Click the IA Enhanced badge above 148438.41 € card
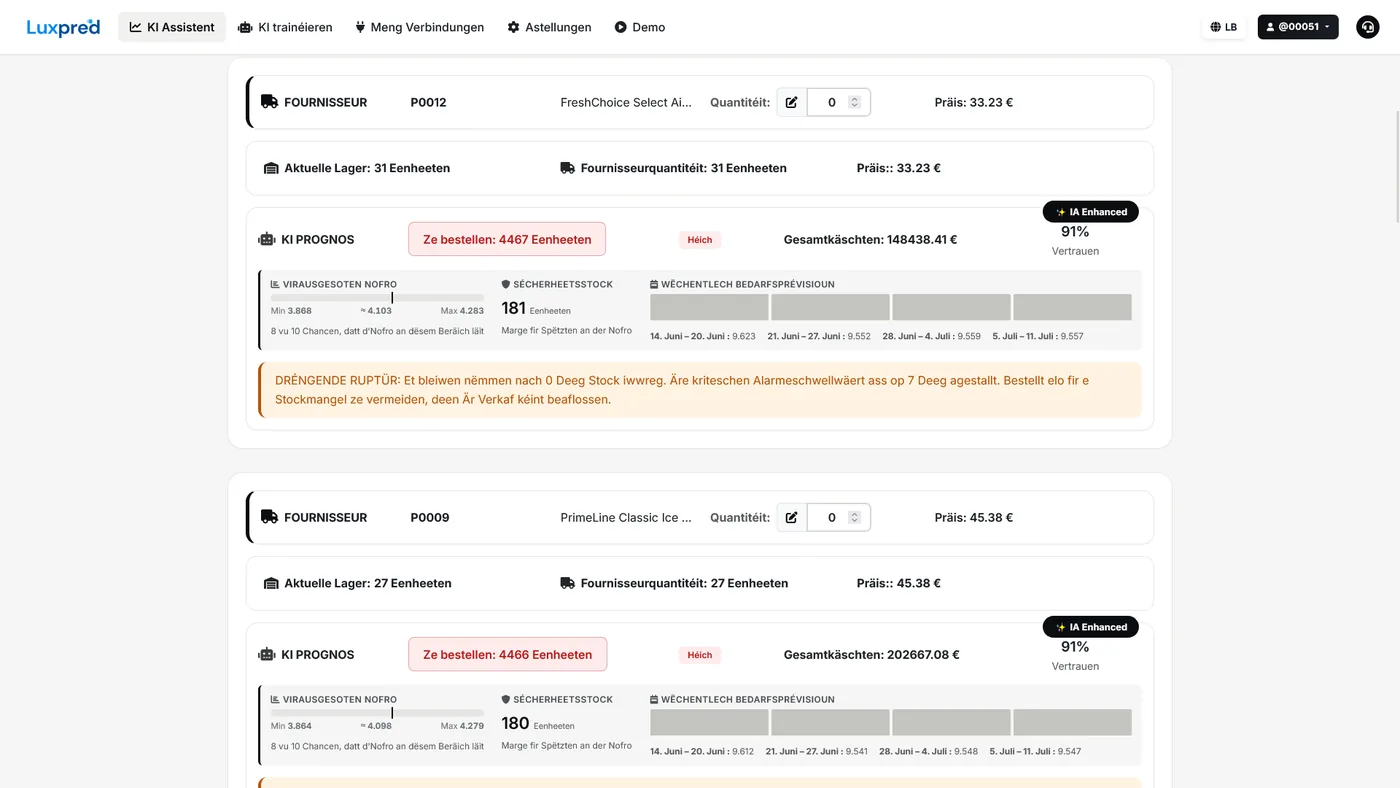The image size is (1400, 788). (1091, 212)
